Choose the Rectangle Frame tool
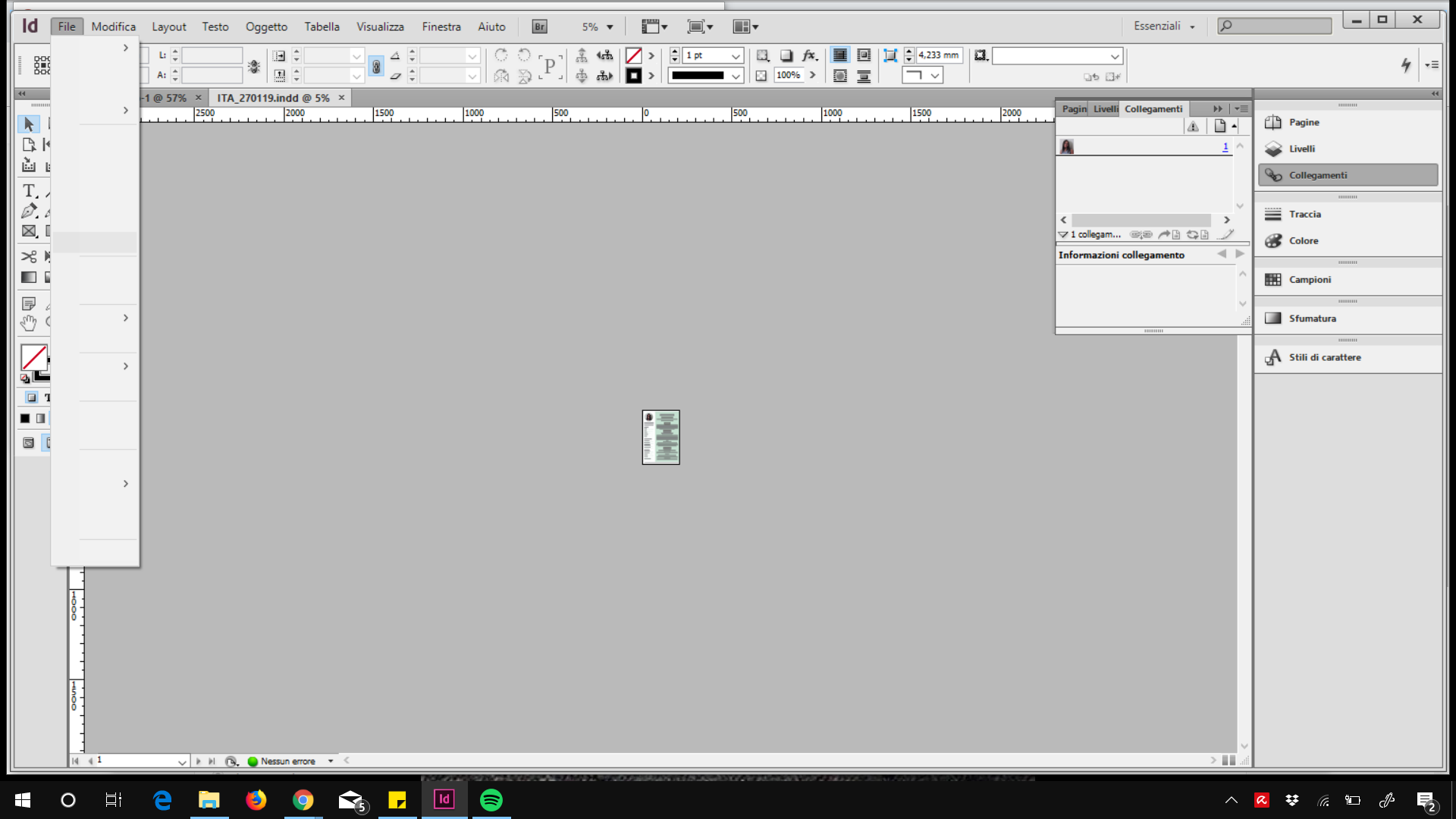The image size is (1456, 819). [29, 231]
